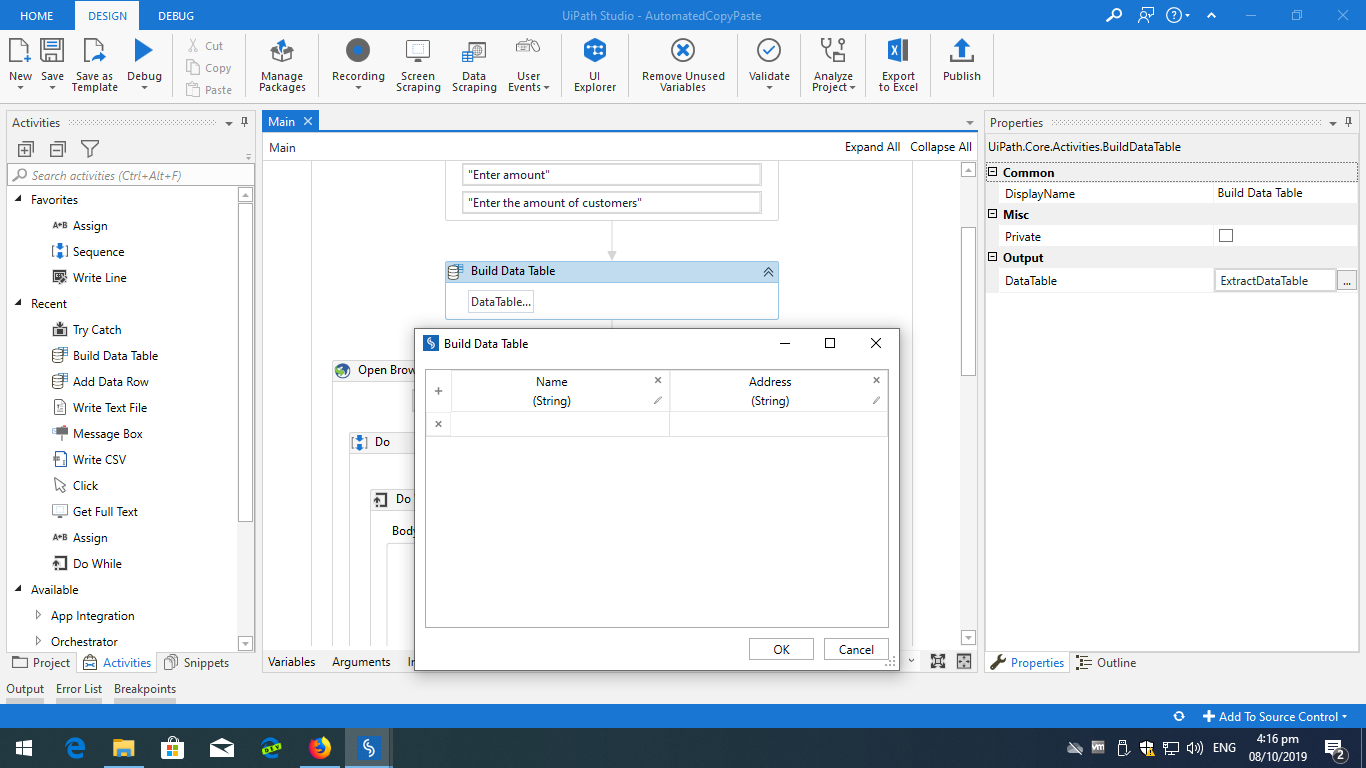Collapse the Output property section
The image size is (1366, 768).
click(994, 258)
